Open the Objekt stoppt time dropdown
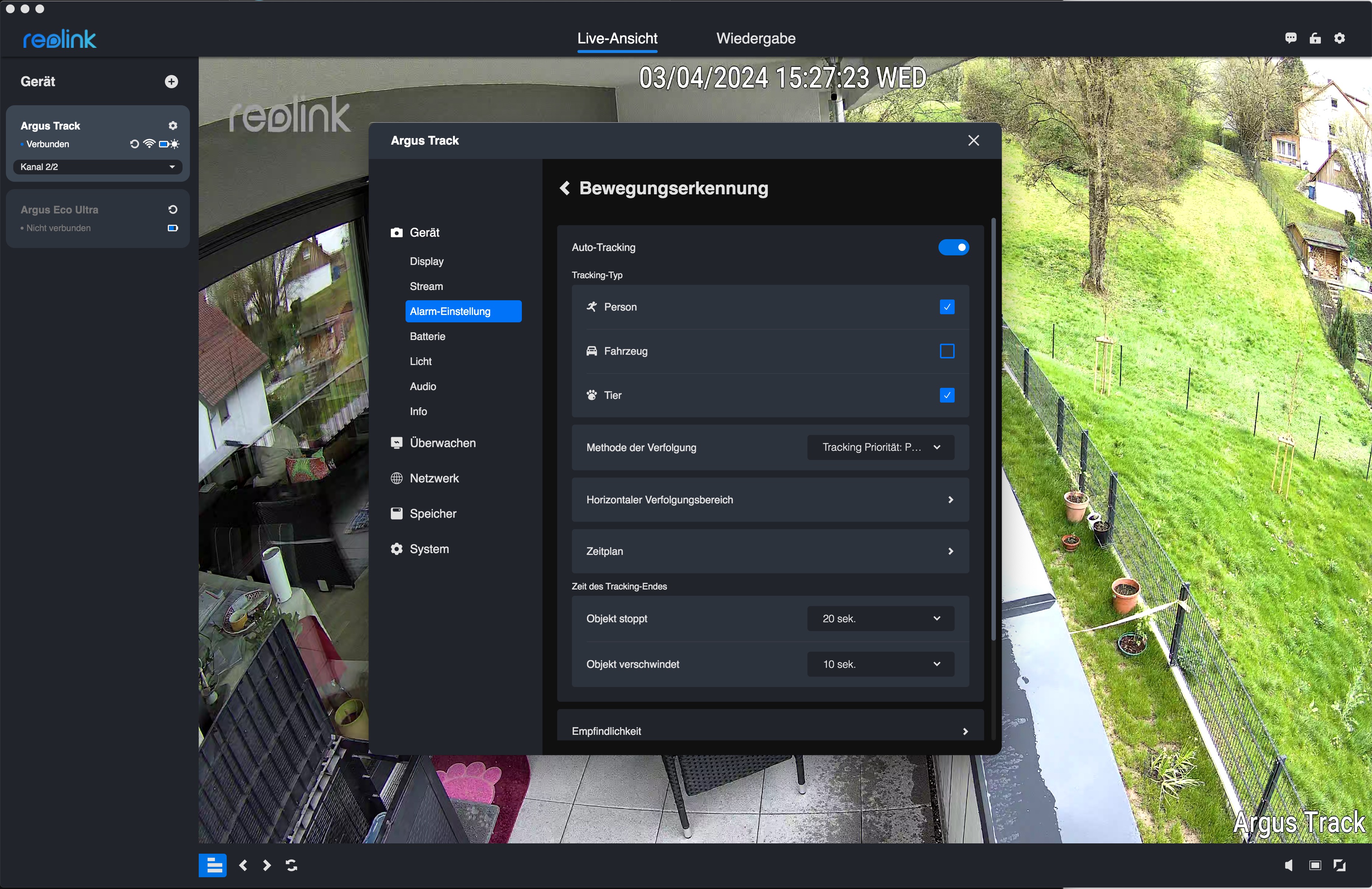The image size is (1372, 889). [x=880, y=619]
